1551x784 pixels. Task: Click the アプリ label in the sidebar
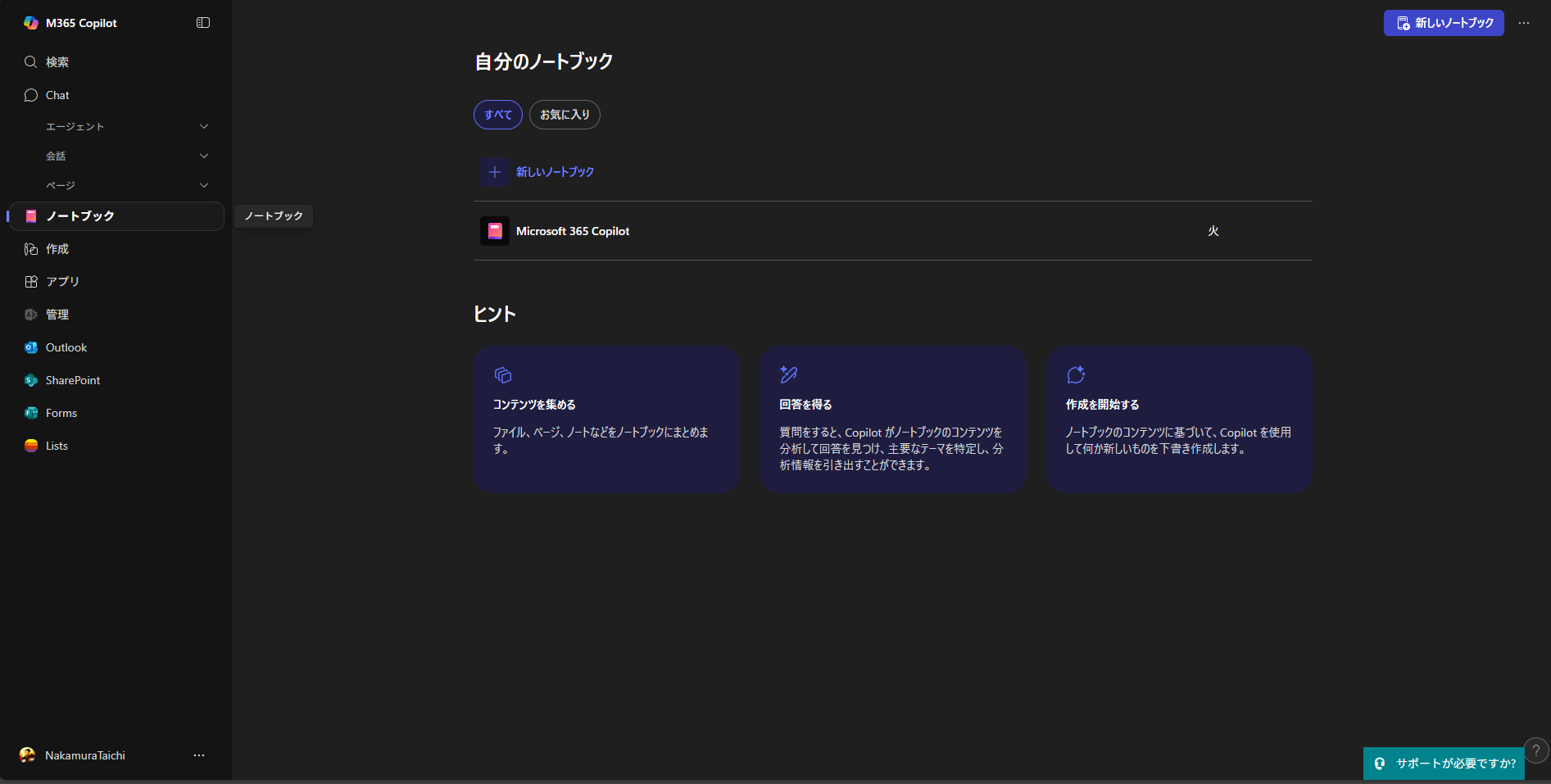pos(62,282)
